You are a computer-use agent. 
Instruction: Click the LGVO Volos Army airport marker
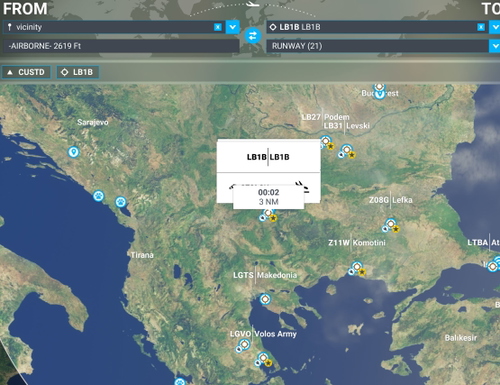[x=244, y=346]
